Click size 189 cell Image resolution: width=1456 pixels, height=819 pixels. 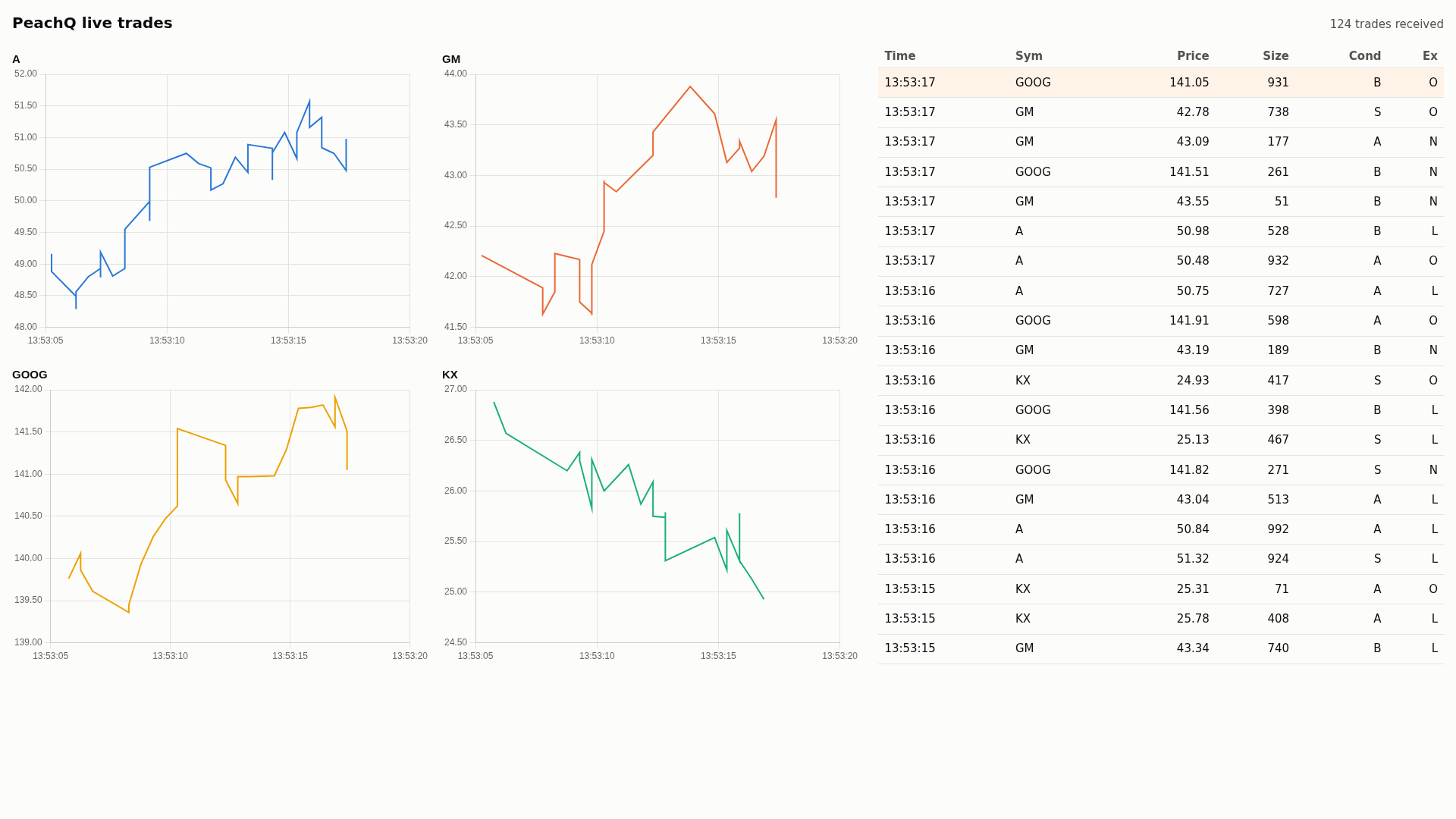1278,350
